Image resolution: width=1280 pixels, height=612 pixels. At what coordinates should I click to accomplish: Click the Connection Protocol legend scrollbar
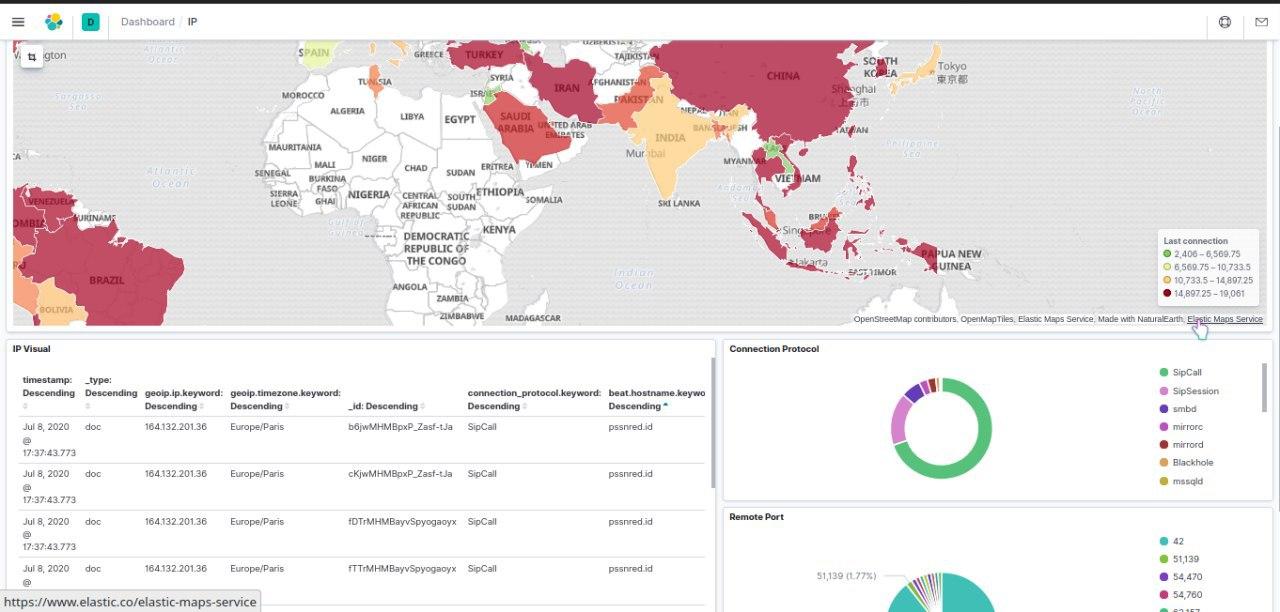(1264, 387)
